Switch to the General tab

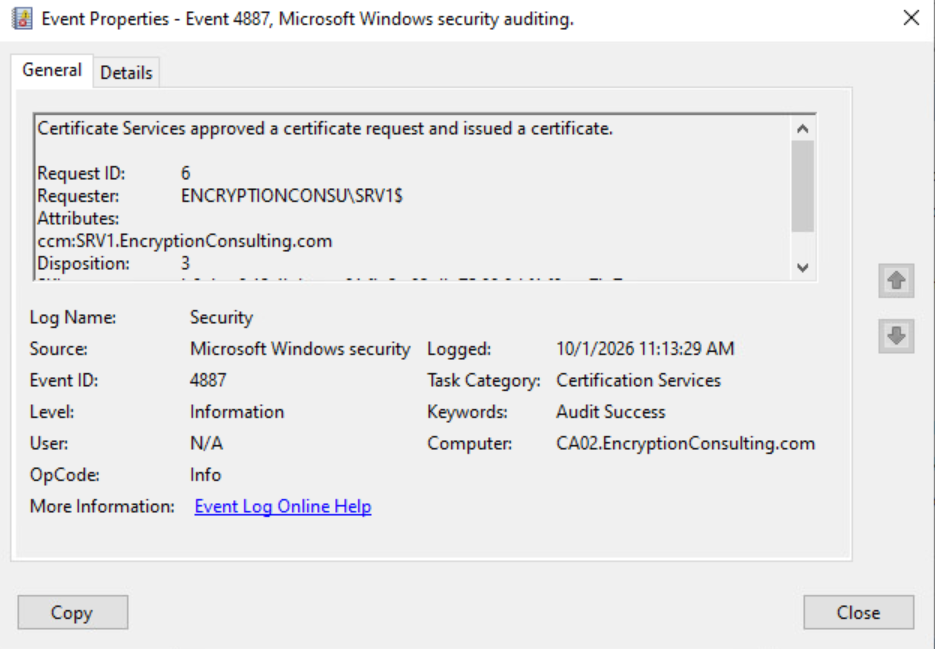click(52, 70)
